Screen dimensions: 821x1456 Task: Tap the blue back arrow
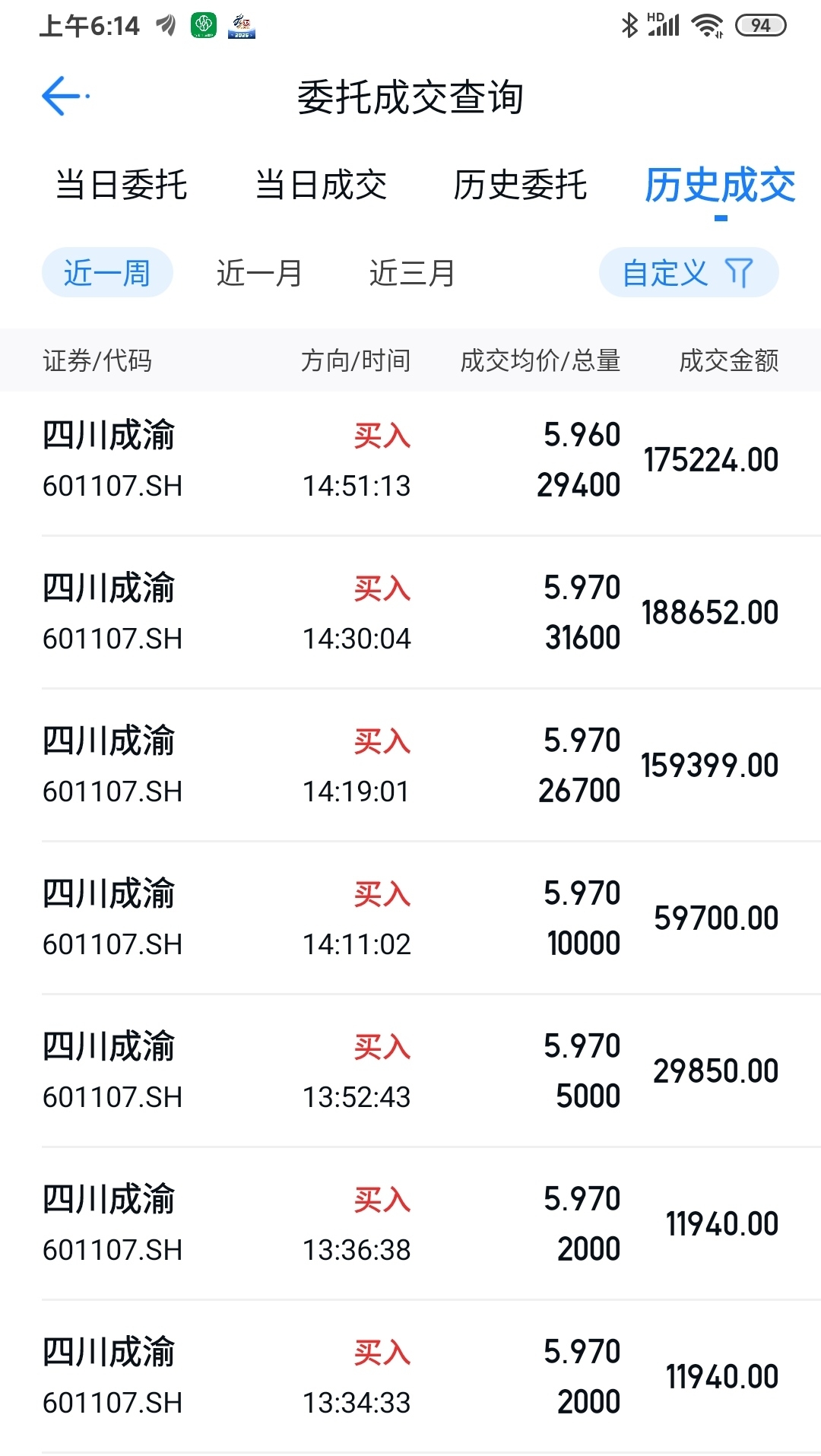click(64, 96)
